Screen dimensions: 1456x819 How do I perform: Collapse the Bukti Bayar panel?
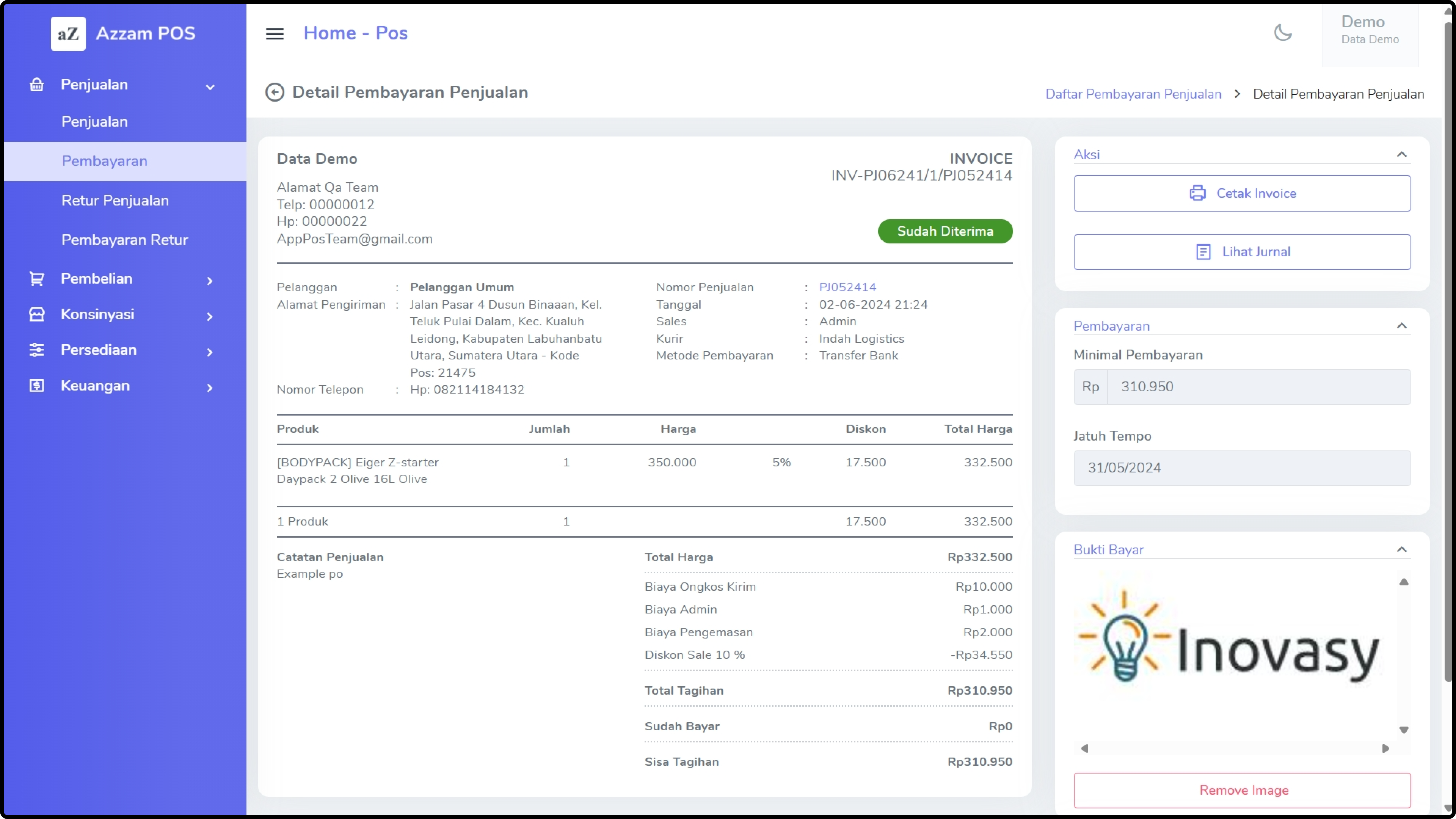tap(1401, 549)
